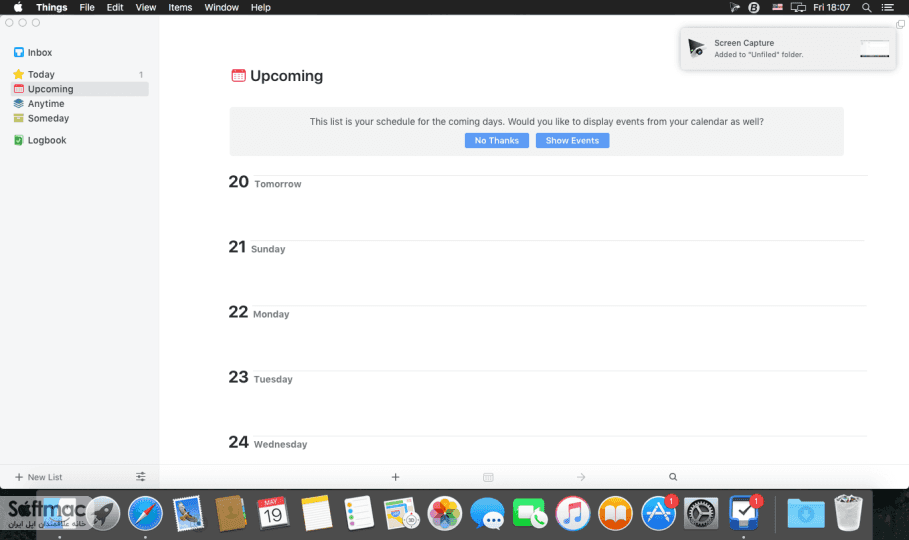Open Downloads folder in the Dock
This screenshot has width=909, height=540.
tap(806, 514)
